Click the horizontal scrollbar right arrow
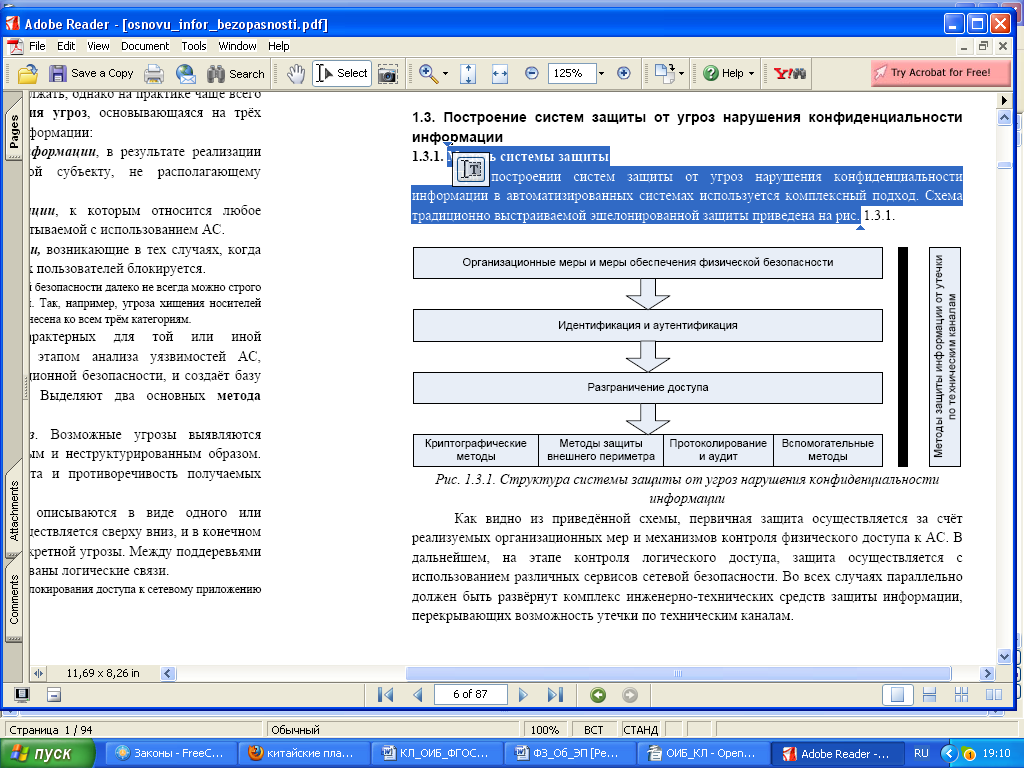 point(987,673)
